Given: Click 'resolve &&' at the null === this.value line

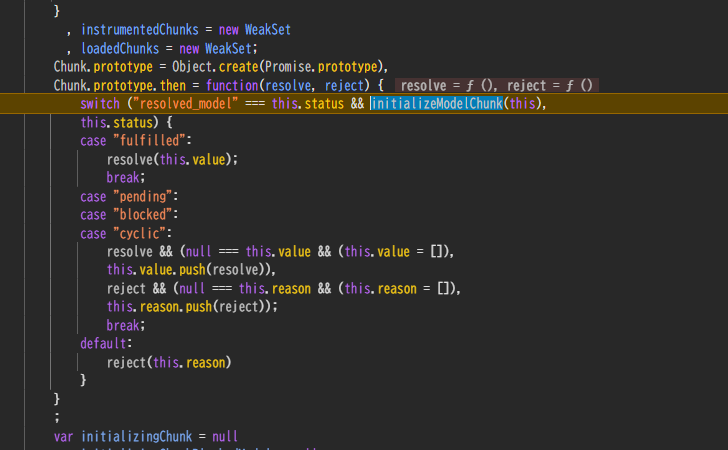Looking at the screenshot, I should click(140, 252).
